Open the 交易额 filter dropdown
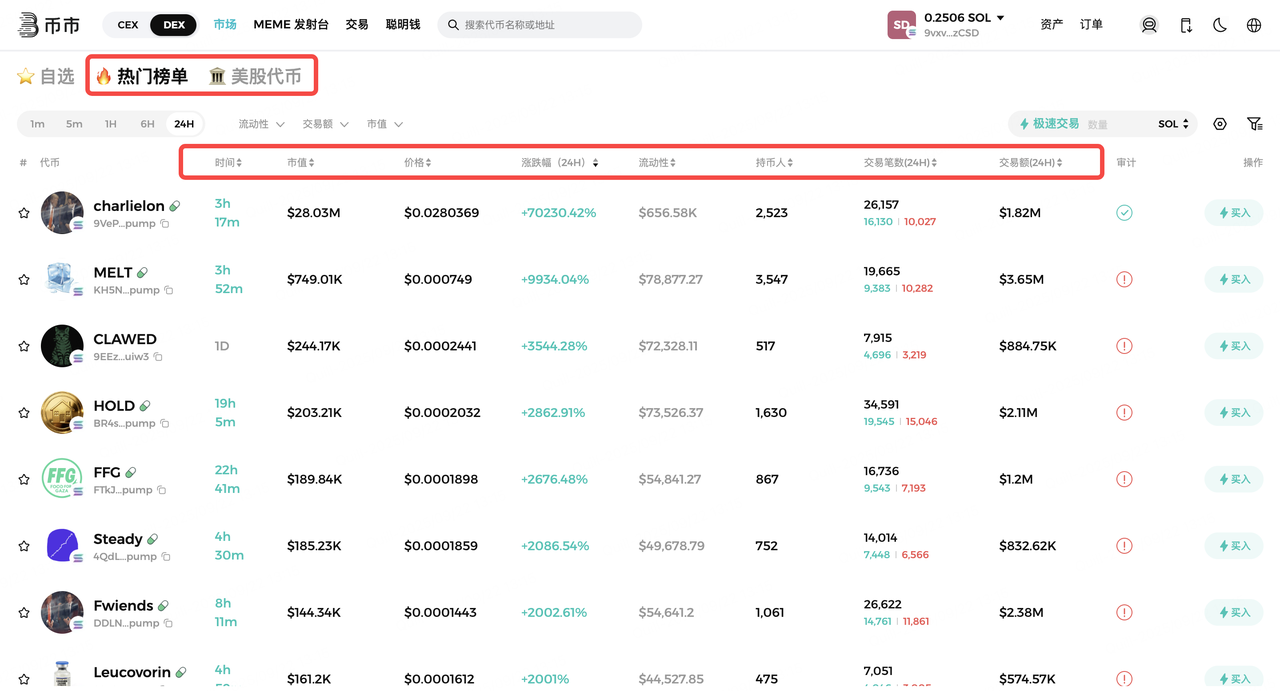 325,124
